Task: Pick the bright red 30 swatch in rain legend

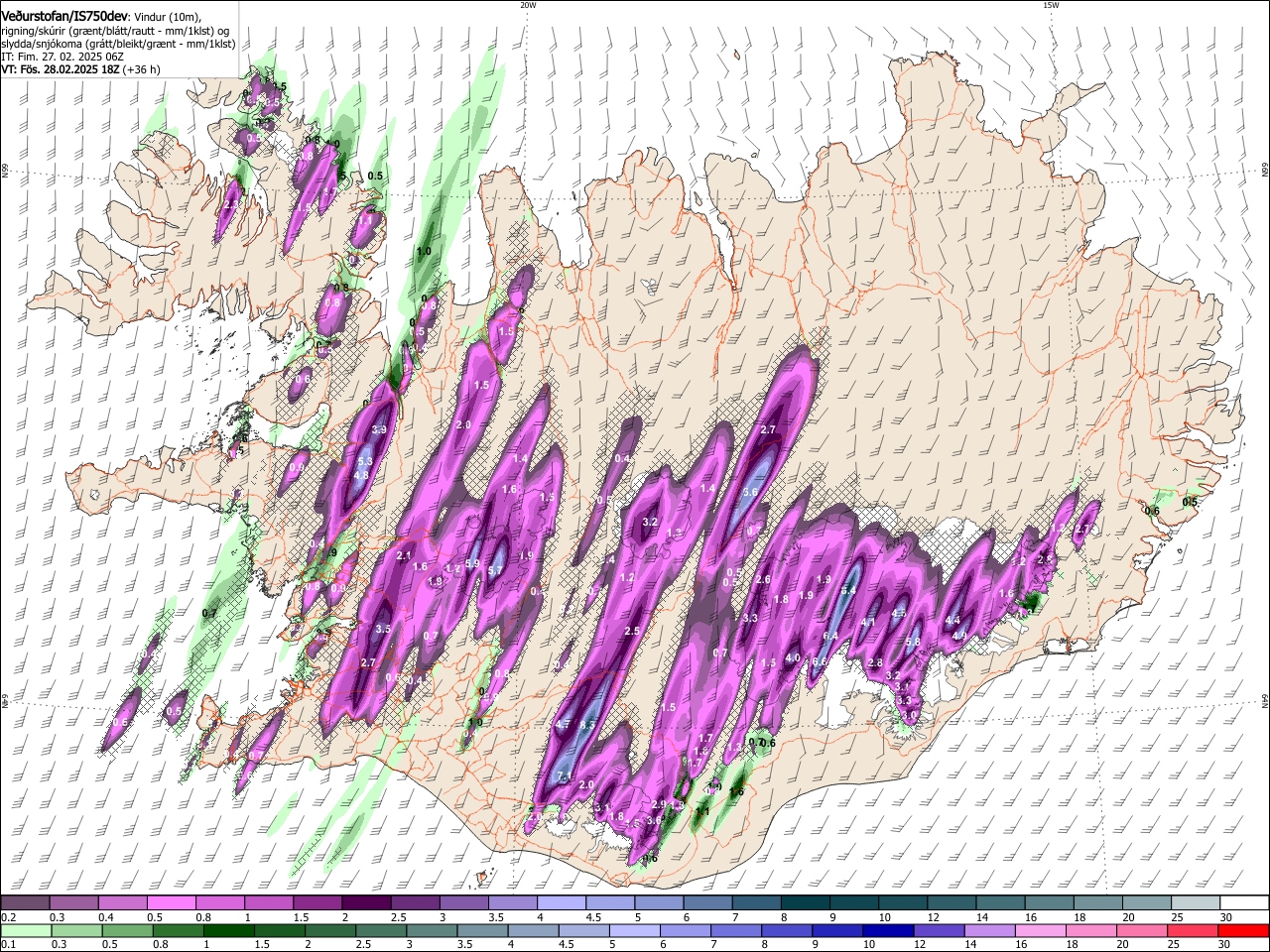Action: (x=1243, y=930)
